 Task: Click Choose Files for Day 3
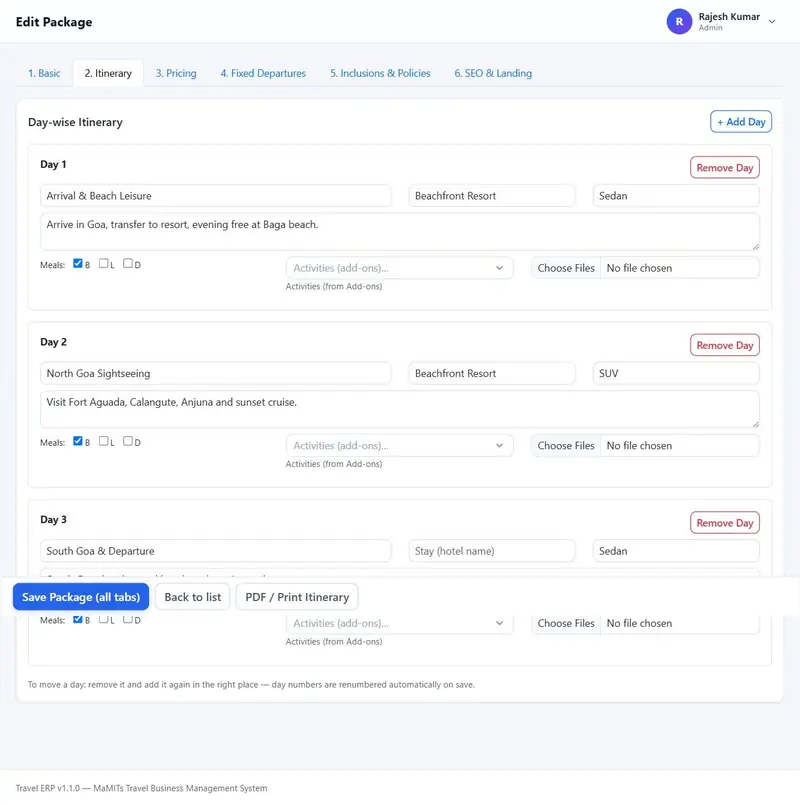click(566, 623)
